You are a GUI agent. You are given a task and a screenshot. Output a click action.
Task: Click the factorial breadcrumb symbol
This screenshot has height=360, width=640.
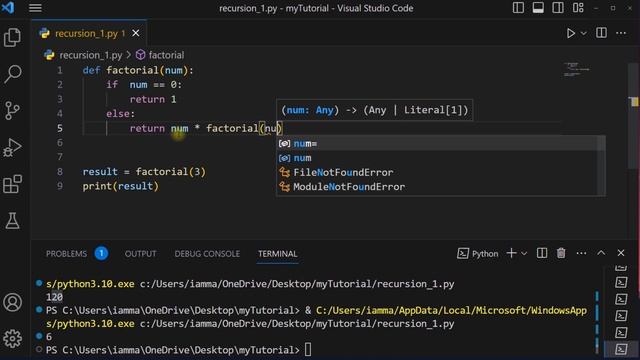coord(166,55)
